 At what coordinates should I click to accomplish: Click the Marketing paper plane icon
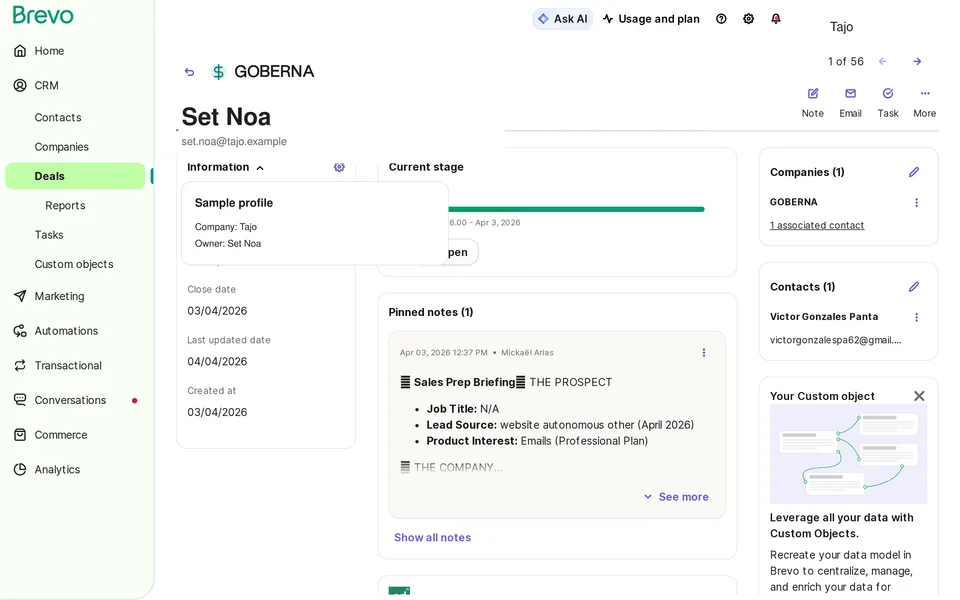(20, 296)
